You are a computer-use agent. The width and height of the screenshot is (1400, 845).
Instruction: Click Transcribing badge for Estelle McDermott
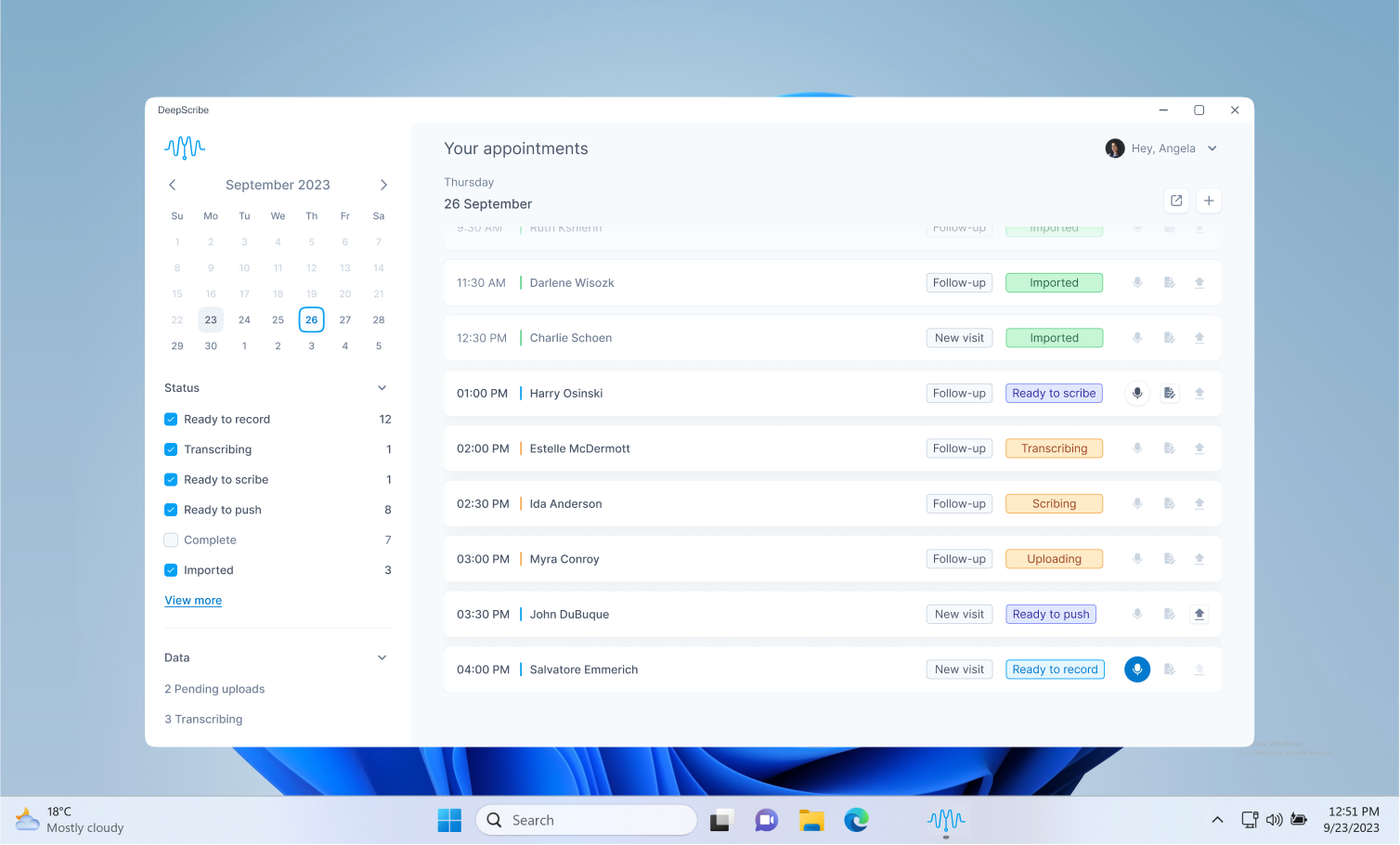pos(1054,448)
